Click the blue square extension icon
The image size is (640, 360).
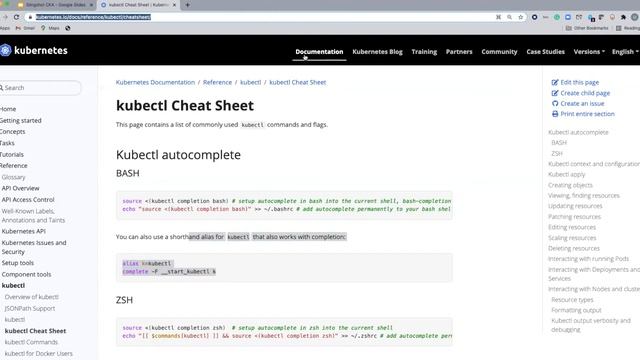(x=568, y=17)
